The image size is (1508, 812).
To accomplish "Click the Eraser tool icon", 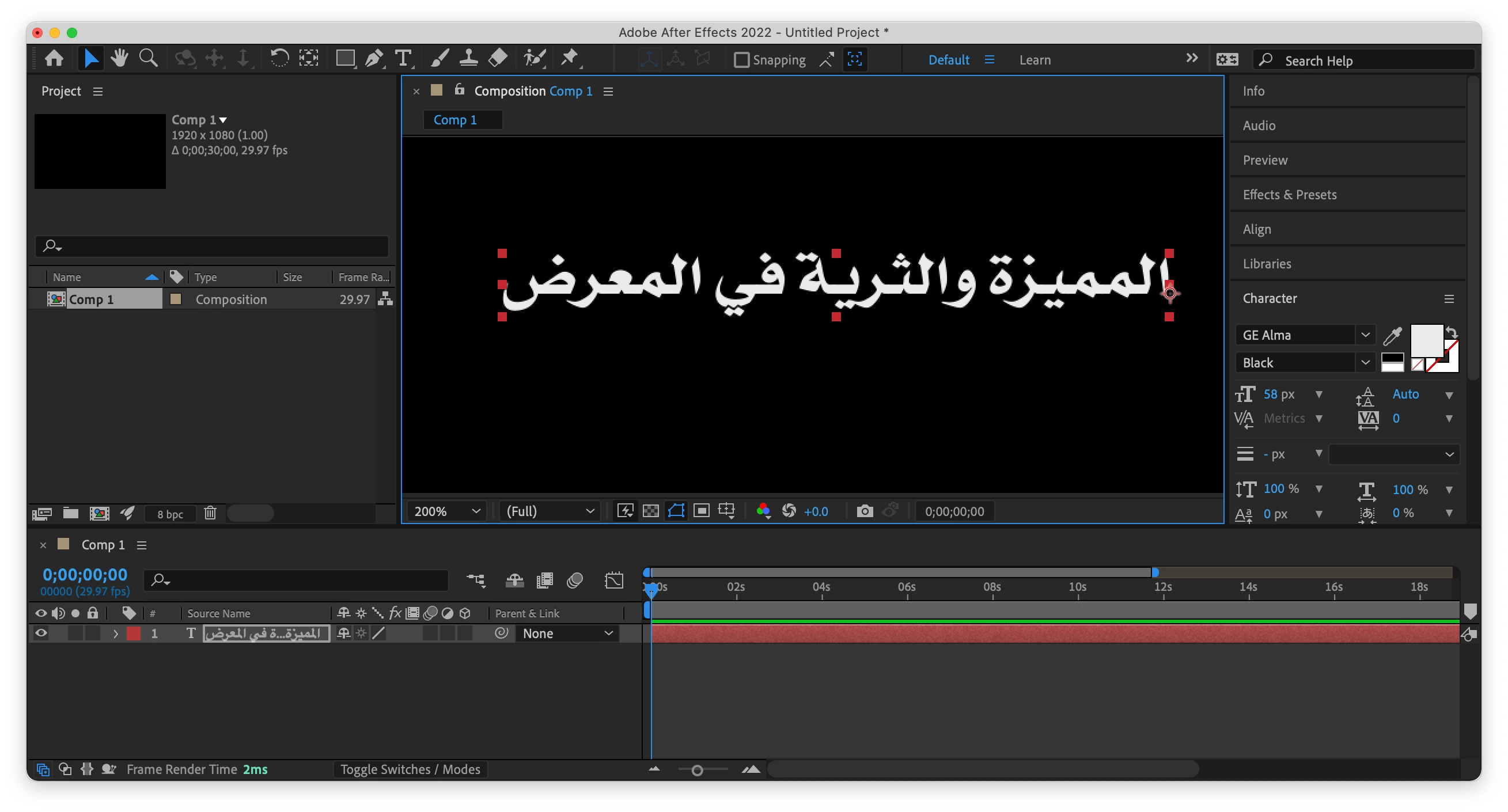I will (498, 59).
